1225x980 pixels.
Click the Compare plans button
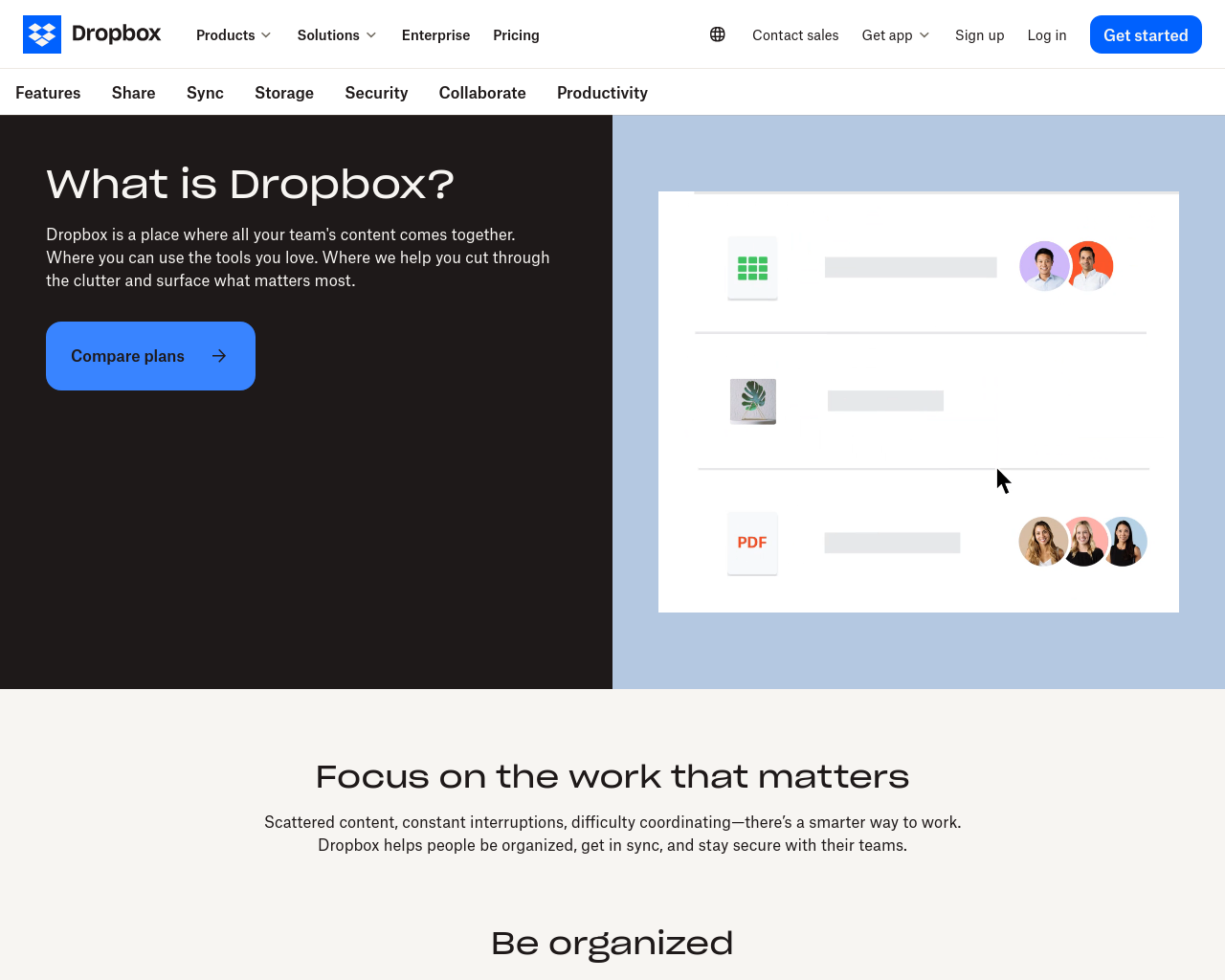tap(150, 356)
